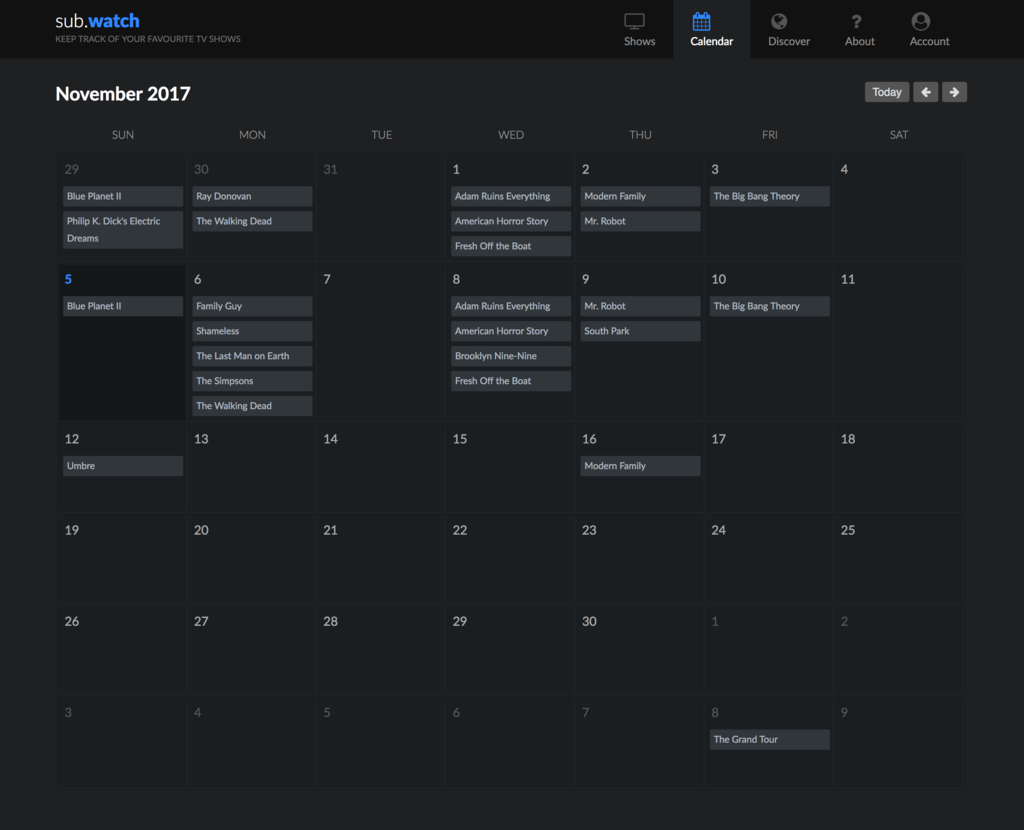Select the Shows tab label
Viewport: 1024px width, 830px height.
pos(639,41)
